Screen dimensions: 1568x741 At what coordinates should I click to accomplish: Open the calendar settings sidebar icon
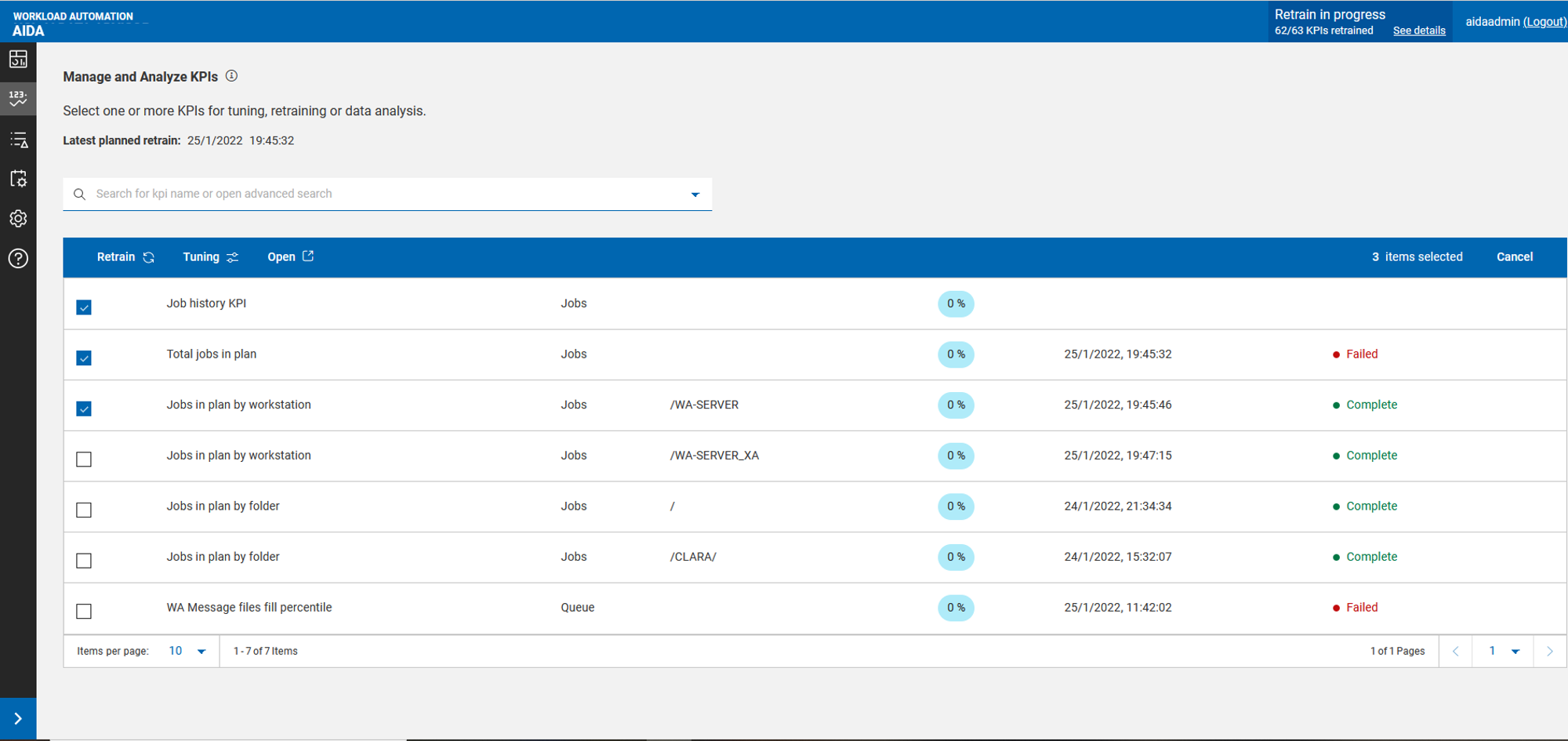[x=18, y=179]
